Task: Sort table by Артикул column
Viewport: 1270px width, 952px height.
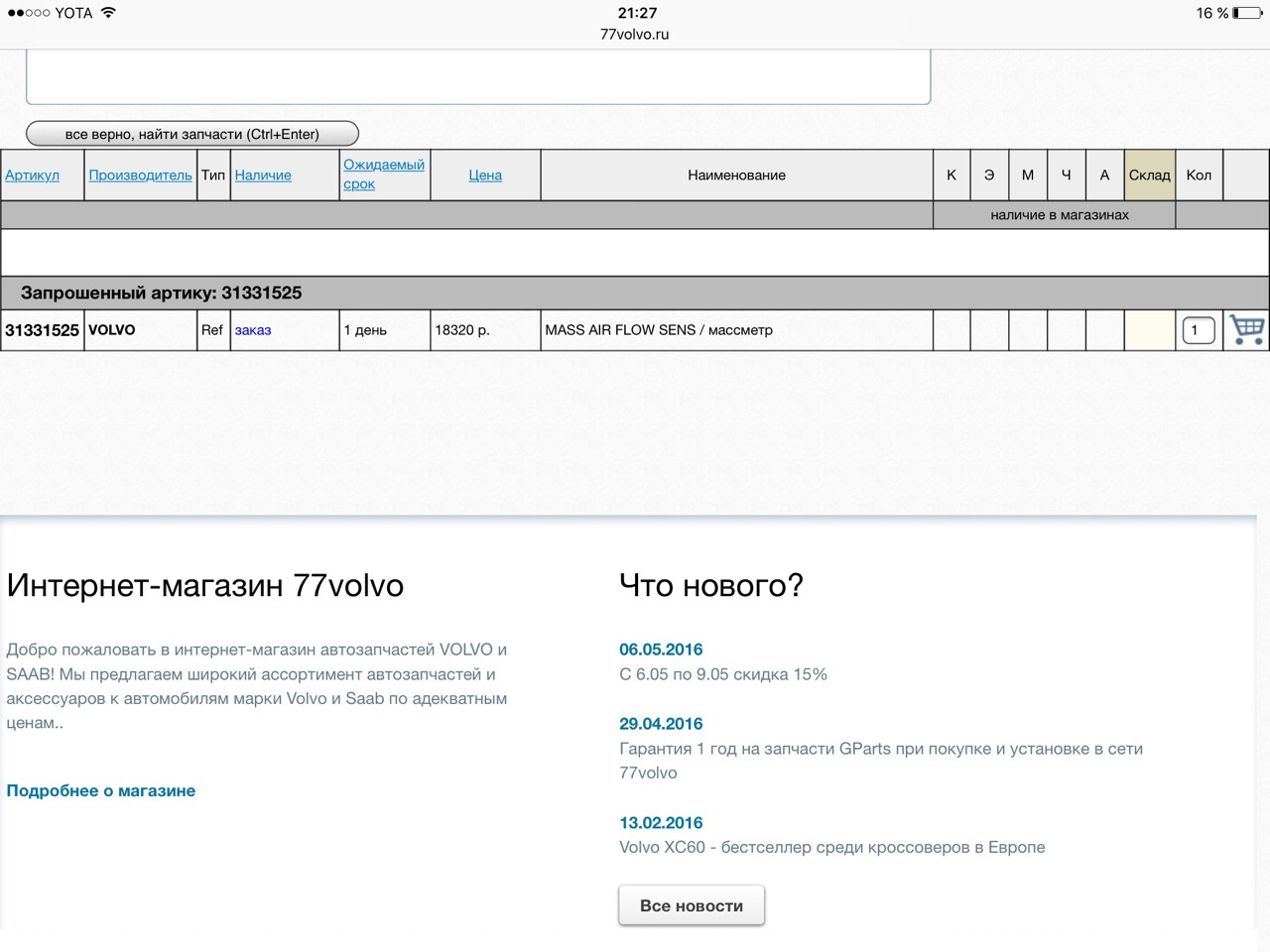Action: point(32,175)
